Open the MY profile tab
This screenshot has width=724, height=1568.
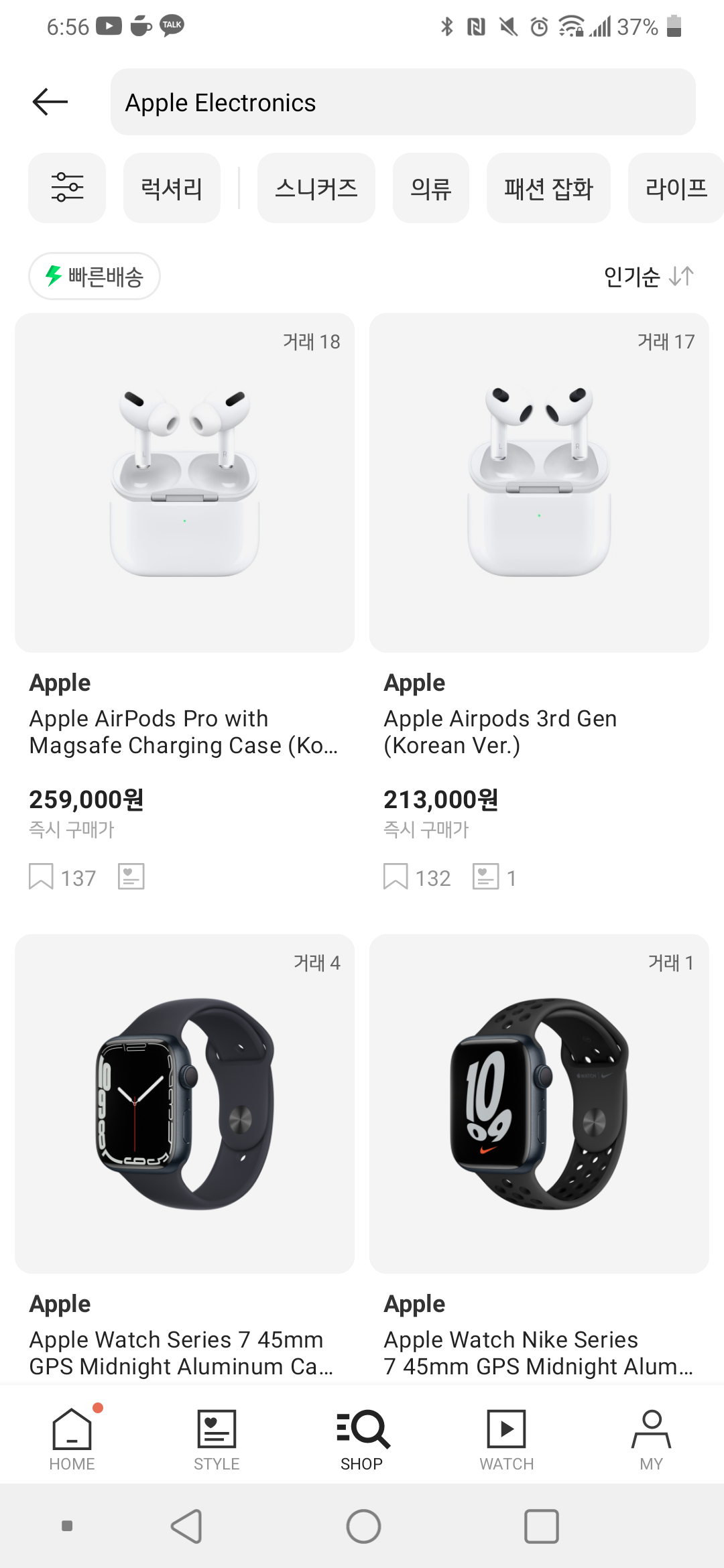pos(651,1439)
